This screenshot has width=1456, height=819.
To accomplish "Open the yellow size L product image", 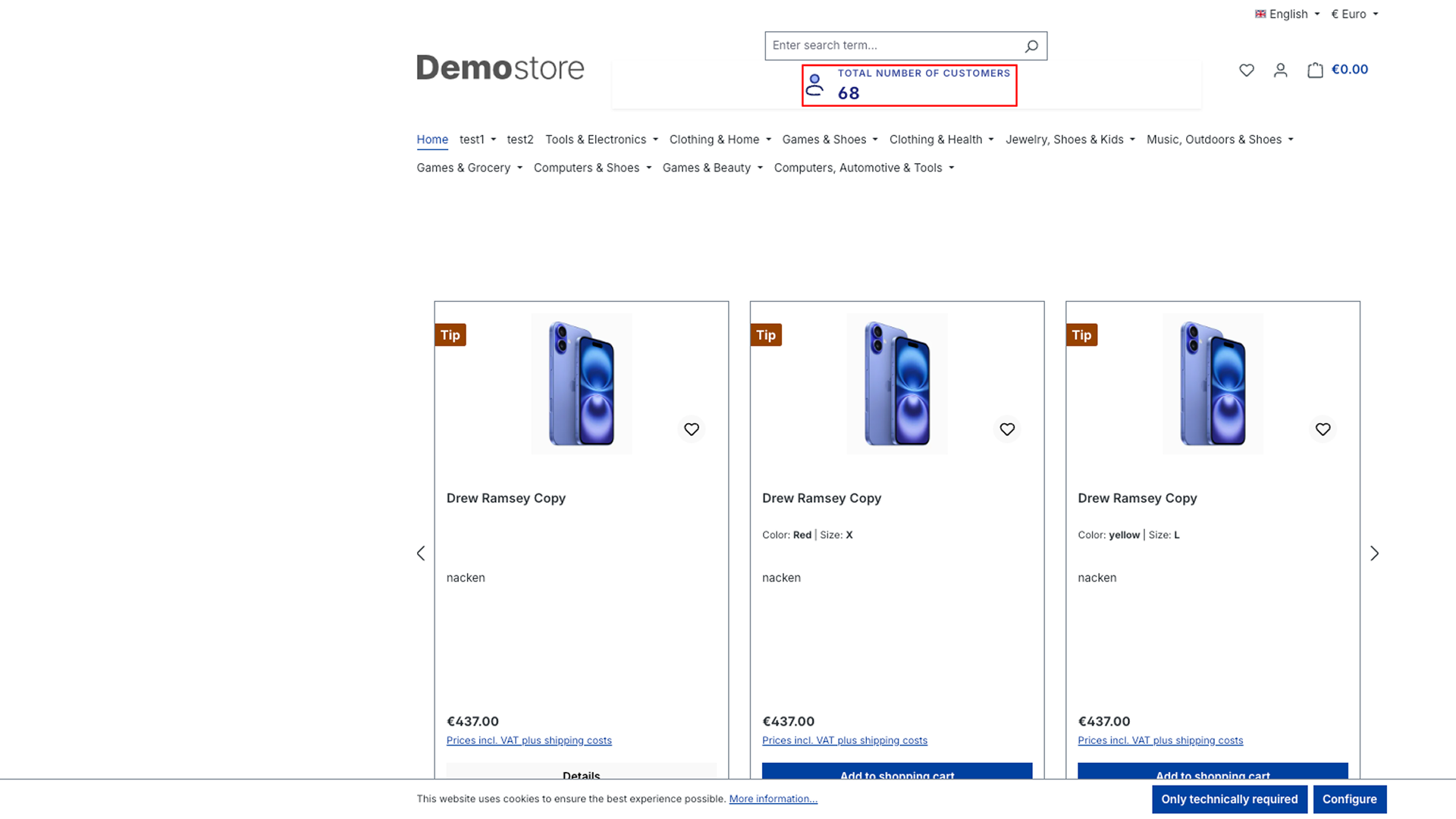I will (1213, 384).
